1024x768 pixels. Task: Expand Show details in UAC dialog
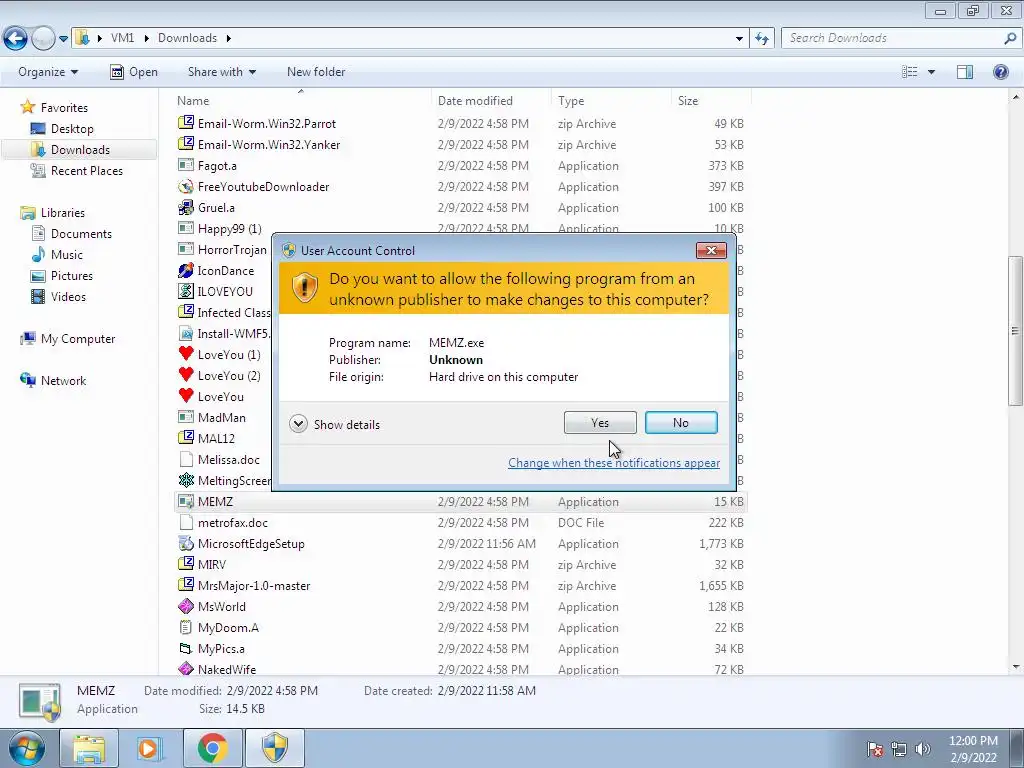tap(334, 424)
